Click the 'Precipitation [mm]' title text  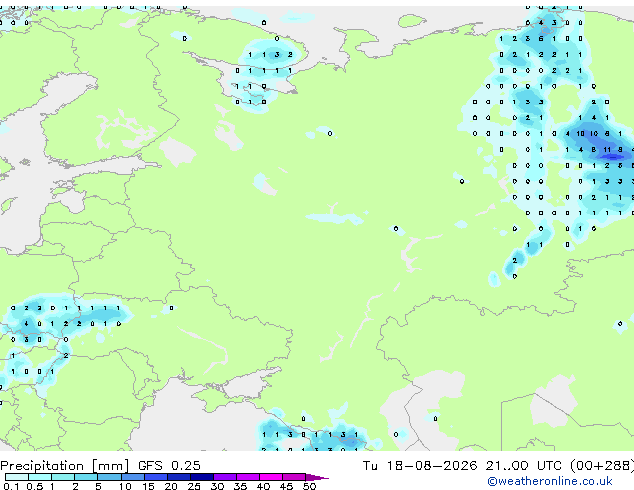65,466
